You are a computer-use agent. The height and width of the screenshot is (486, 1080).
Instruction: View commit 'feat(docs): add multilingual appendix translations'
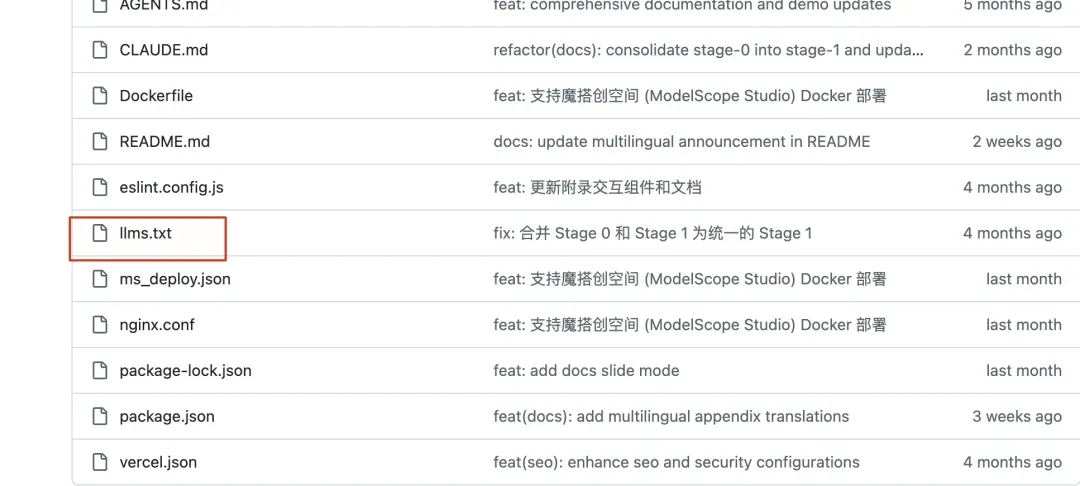click(671, 416)
